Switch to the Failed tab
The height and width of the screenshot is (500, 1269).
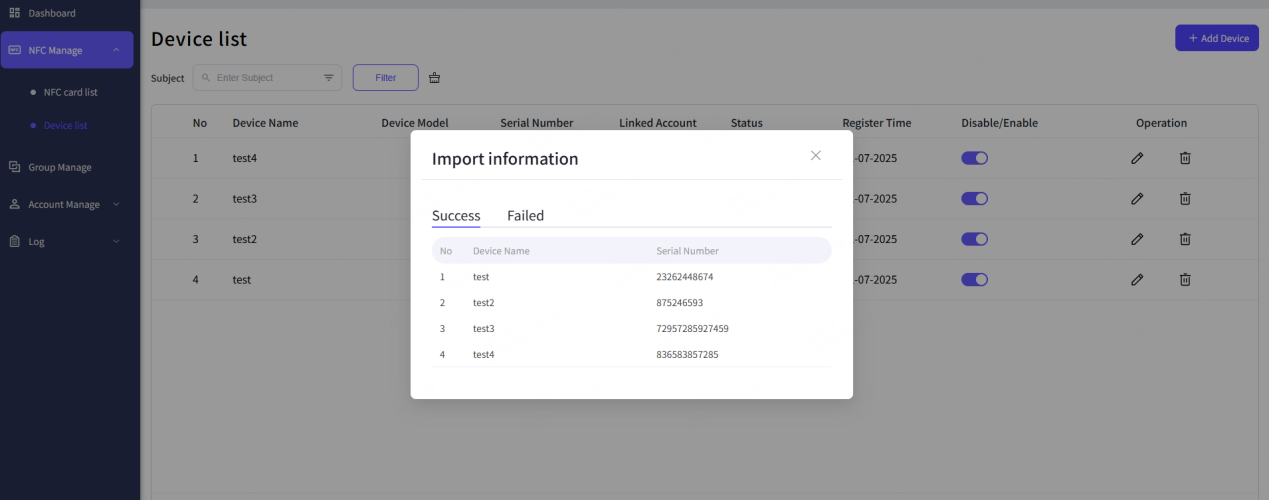pos(525,216)
